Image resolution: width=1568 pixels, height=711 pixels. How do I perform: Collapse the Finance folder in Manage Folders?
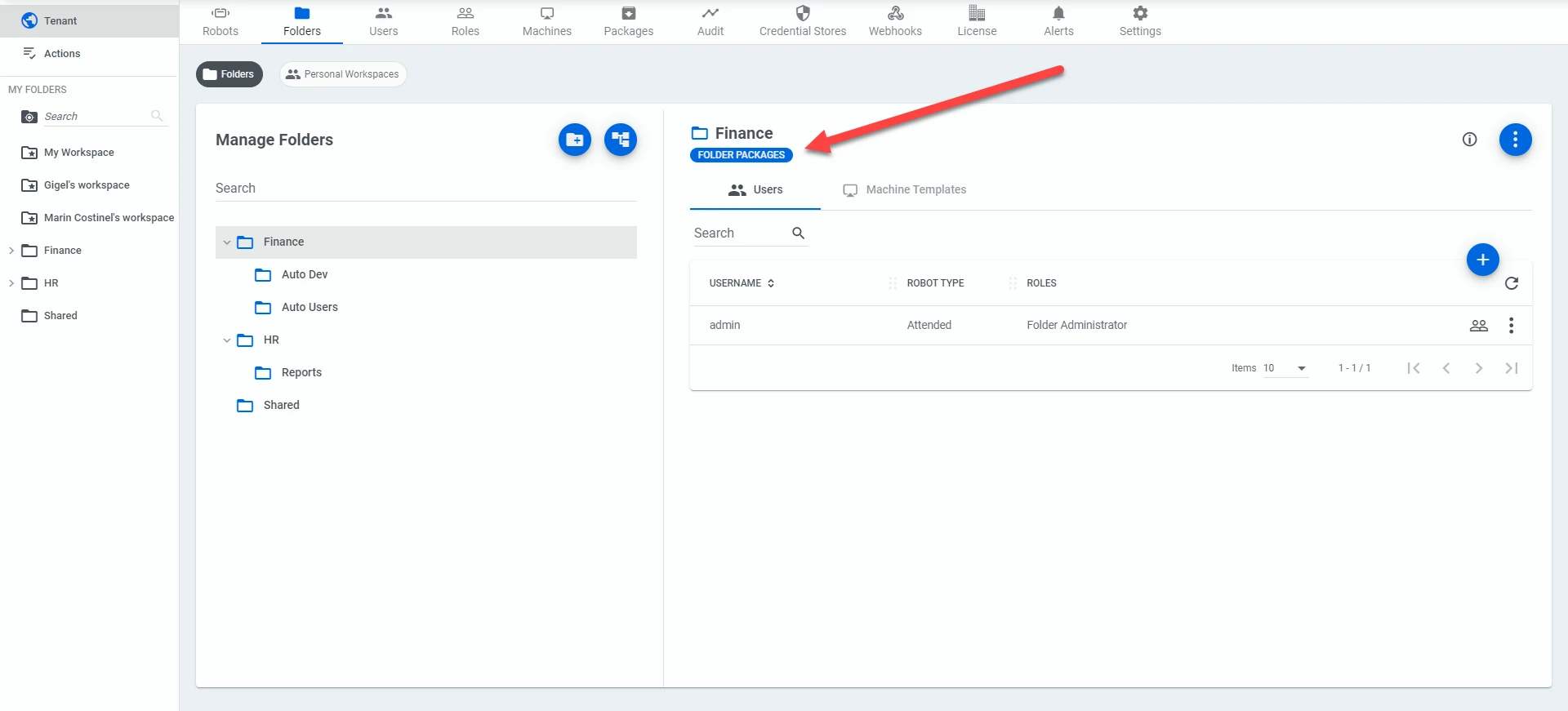pos(227,242)
